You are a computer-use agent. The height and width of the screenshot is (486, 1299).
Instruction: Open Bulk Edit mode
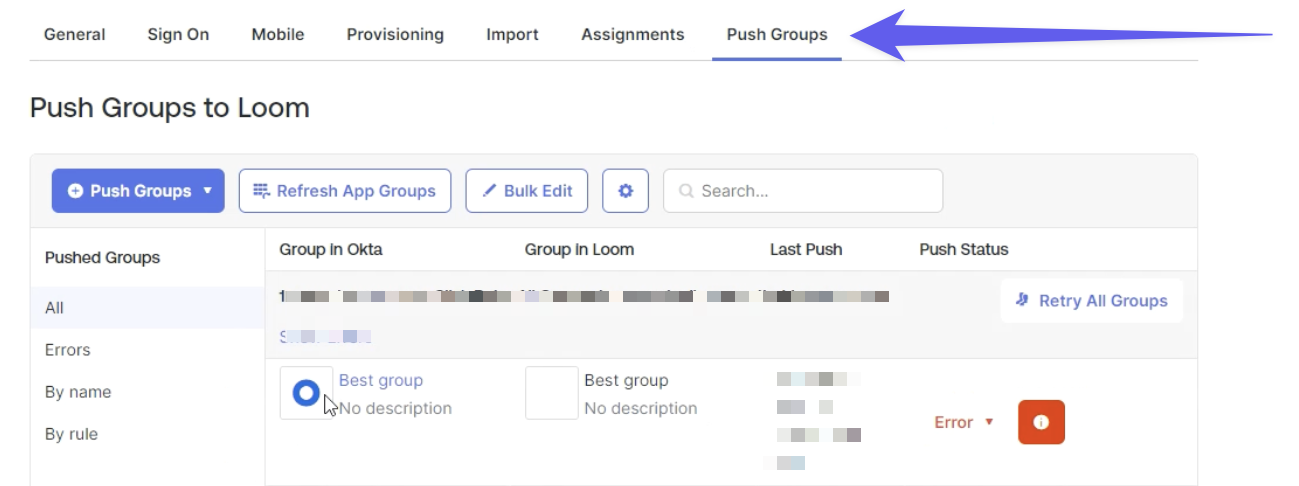527,191
